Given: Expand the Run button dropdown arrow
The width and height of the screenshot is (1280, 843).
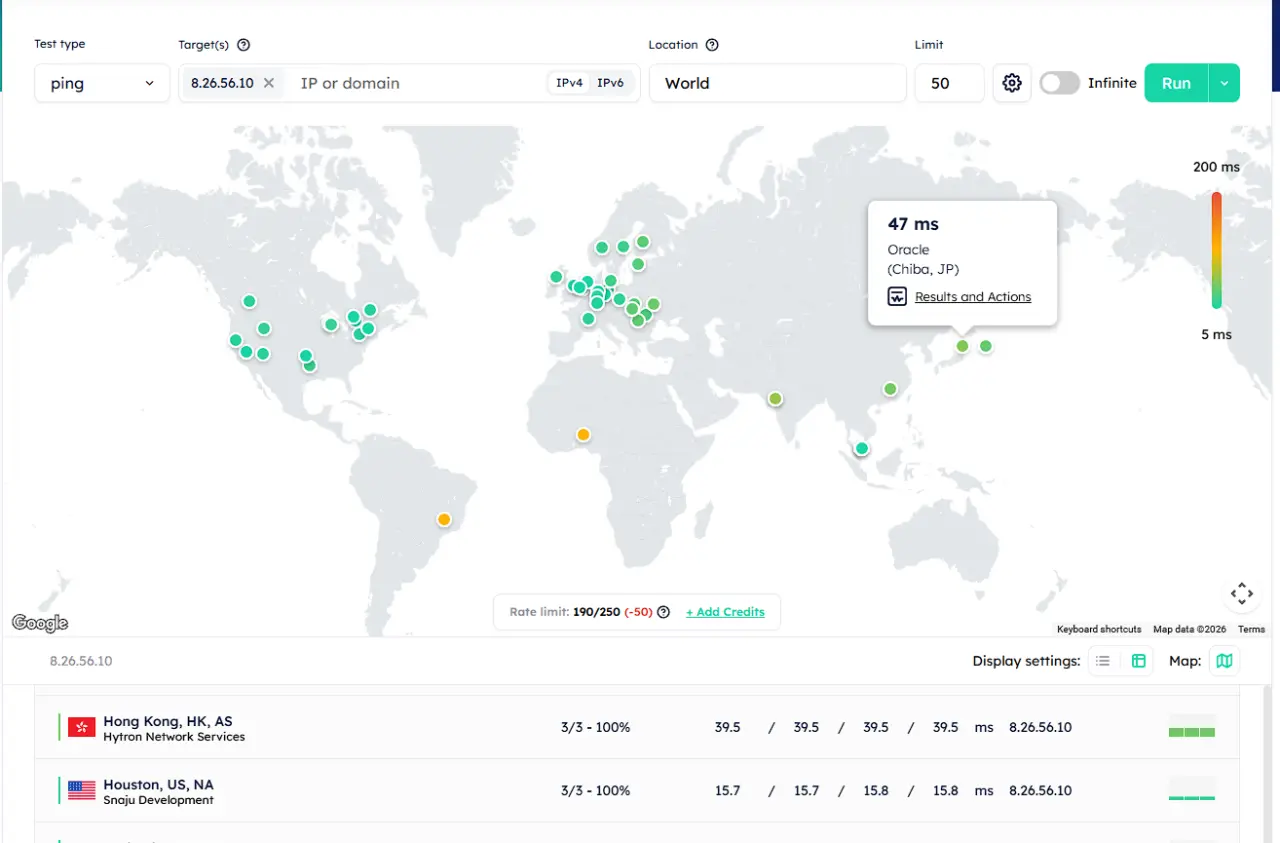Looking at the screenshot, I should [x=1224, y=83].
